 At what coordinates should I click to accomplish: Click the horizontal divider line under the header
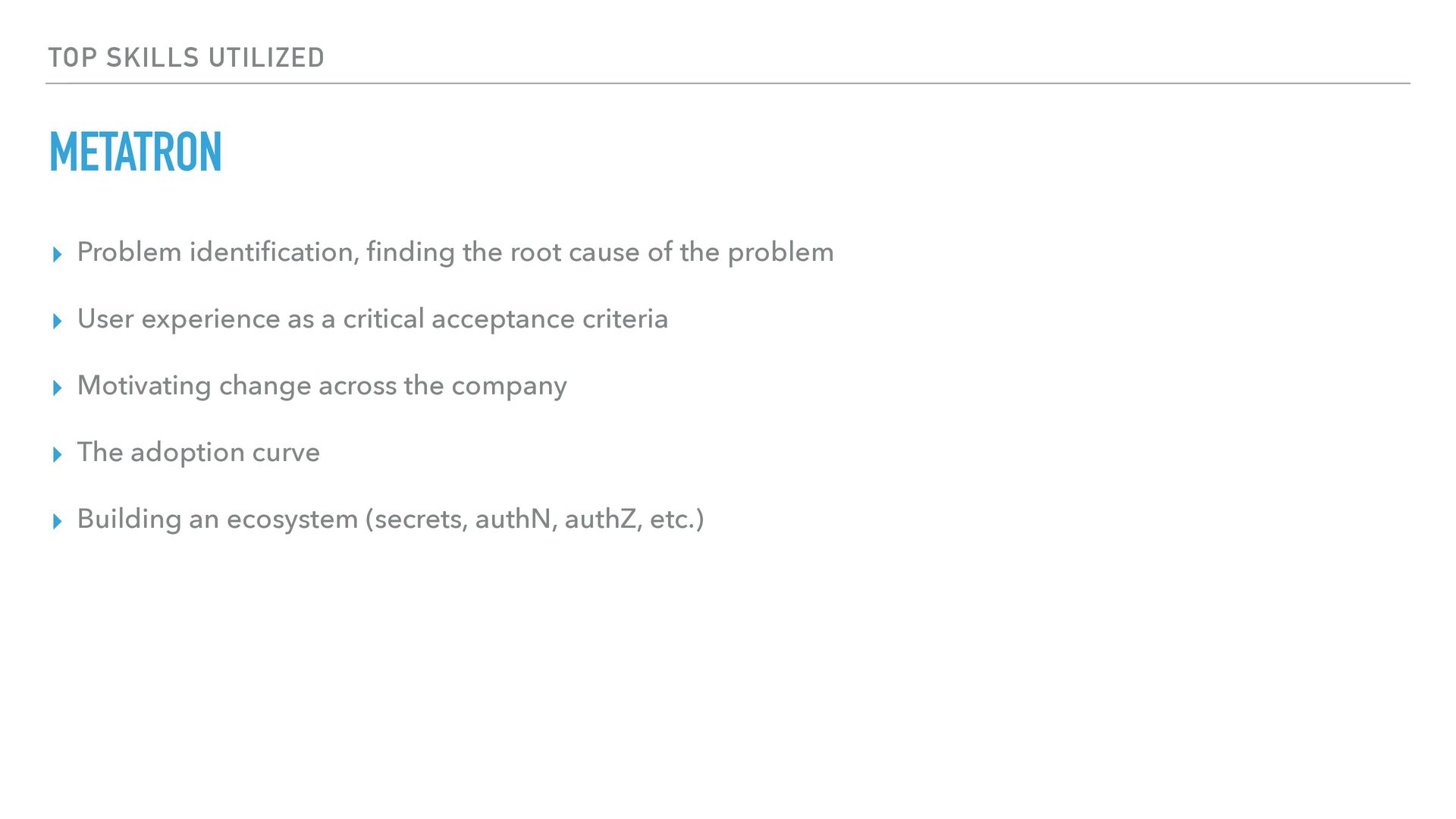(728, 83)
